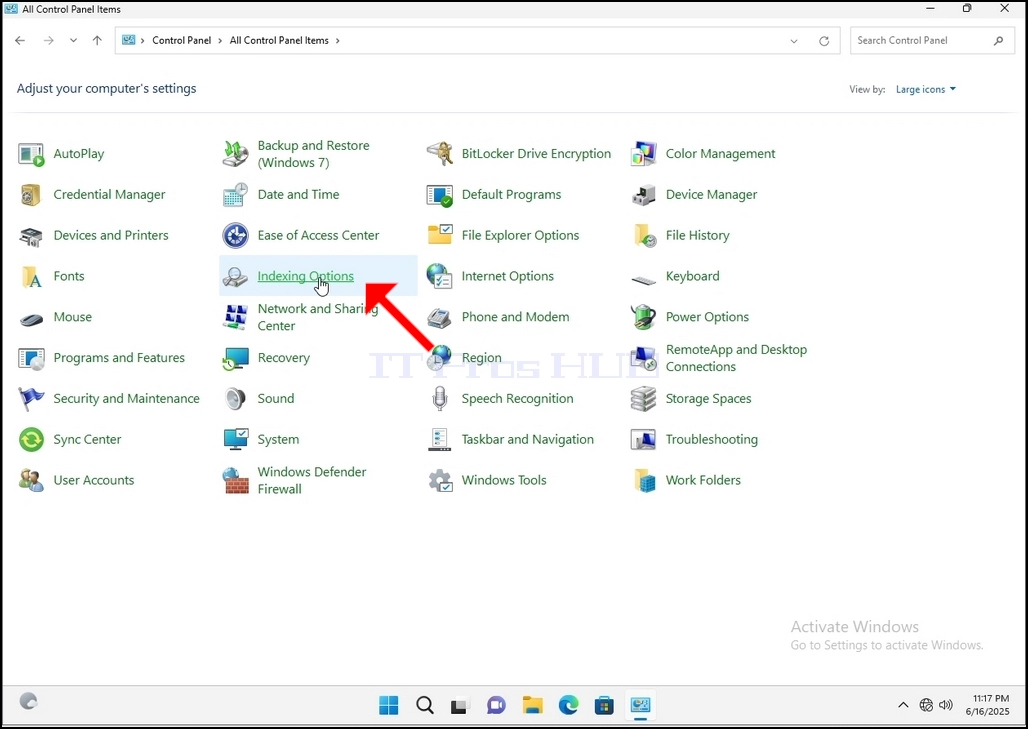Open the Windows Defender Firewall icon
The height and width of the screenshot is (729, 1028).
[235, 481]
